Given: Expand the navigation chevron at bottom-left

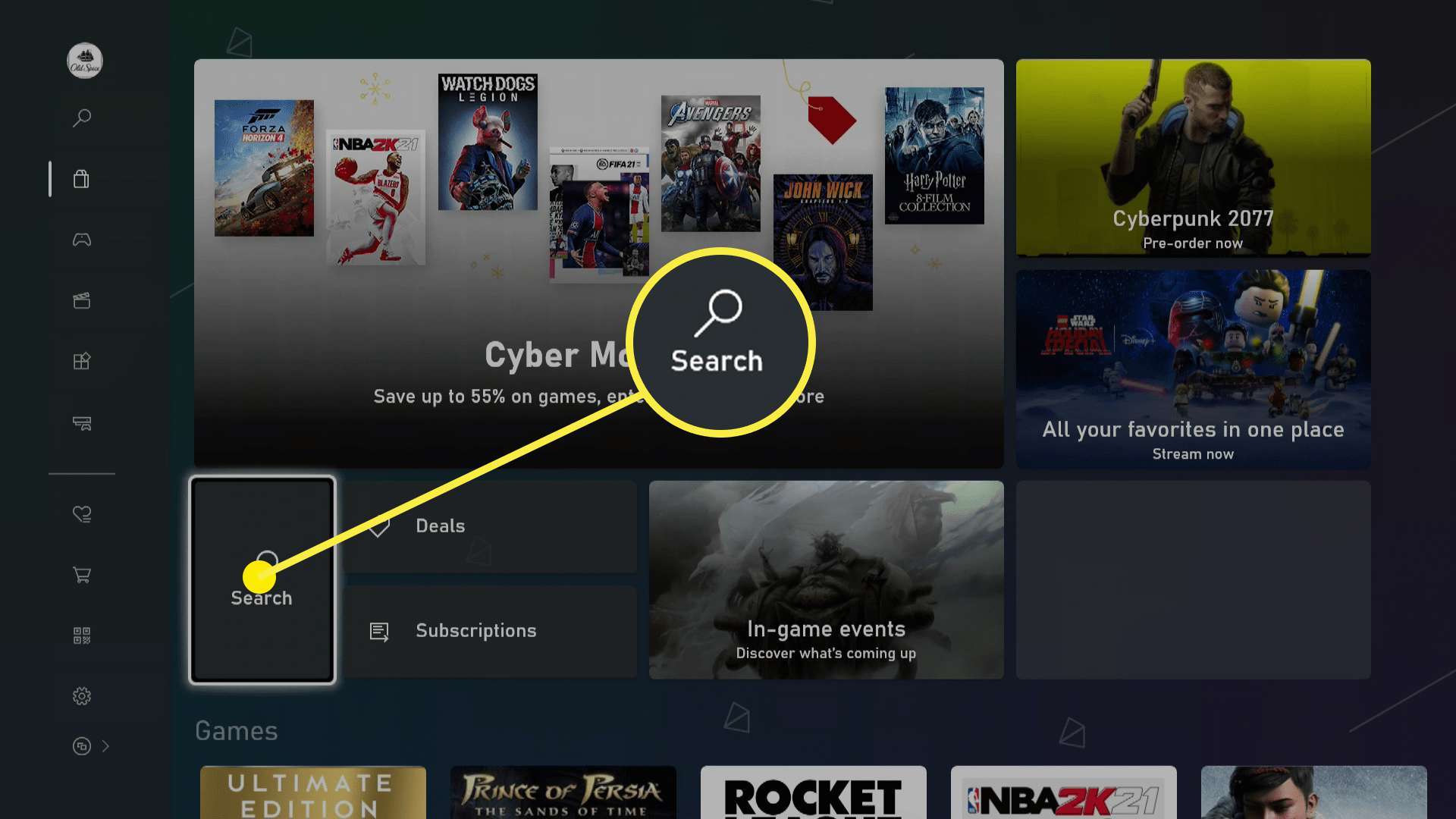Looking at the screenshot, I should pos(105,746).
